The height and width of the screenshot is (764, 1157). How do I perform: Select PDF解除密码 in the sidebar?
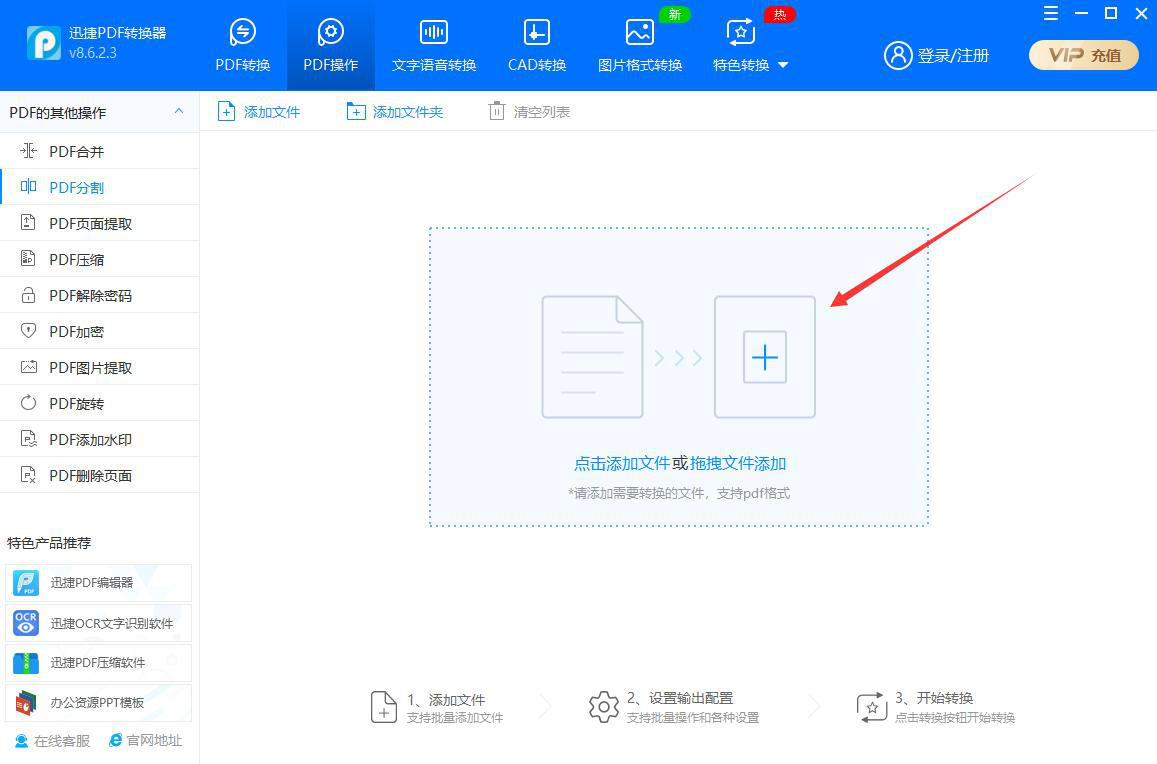(x=100, y=295)
